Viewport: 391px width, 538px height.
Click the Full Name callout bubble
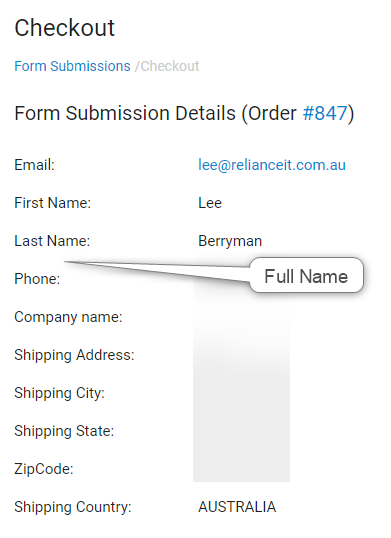(306, 276)
